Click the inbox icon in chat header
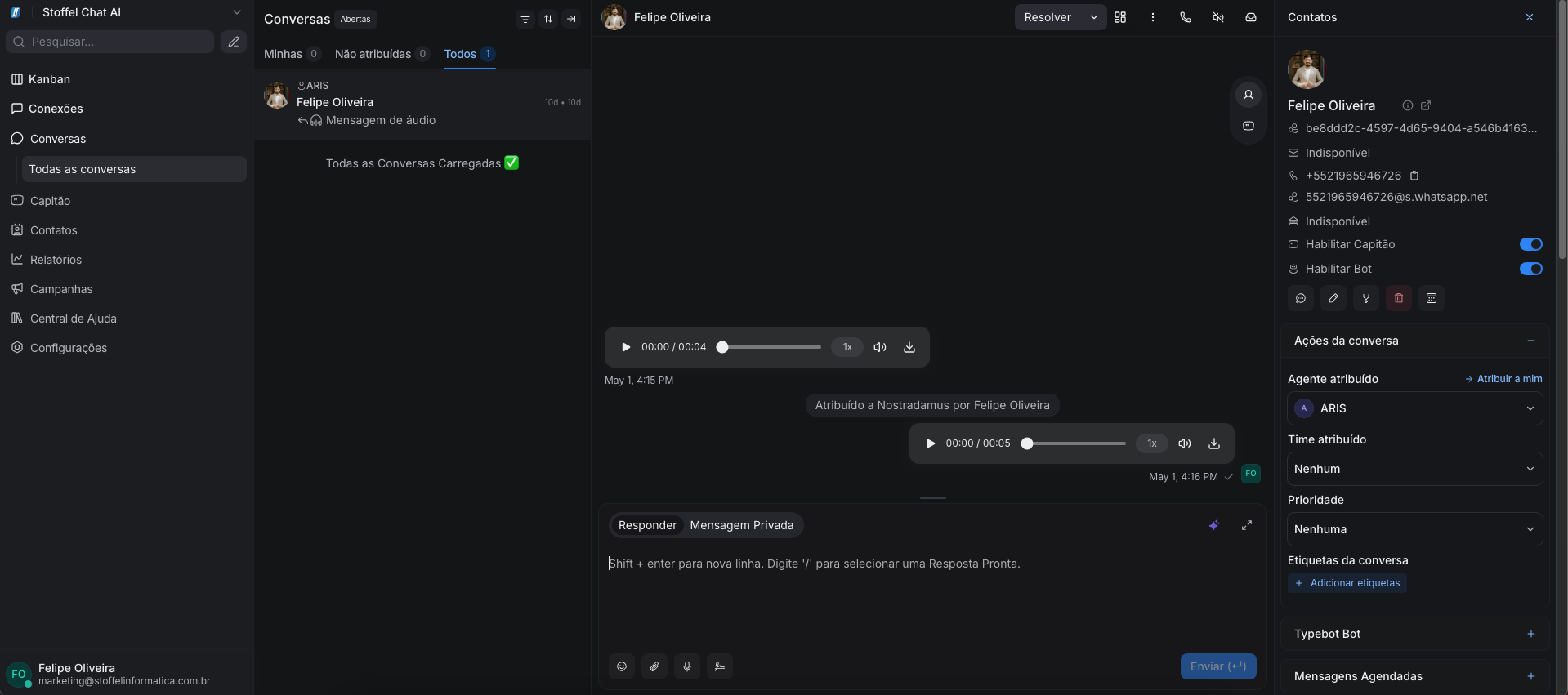The image size is (1568, 695). point(1251,17)
